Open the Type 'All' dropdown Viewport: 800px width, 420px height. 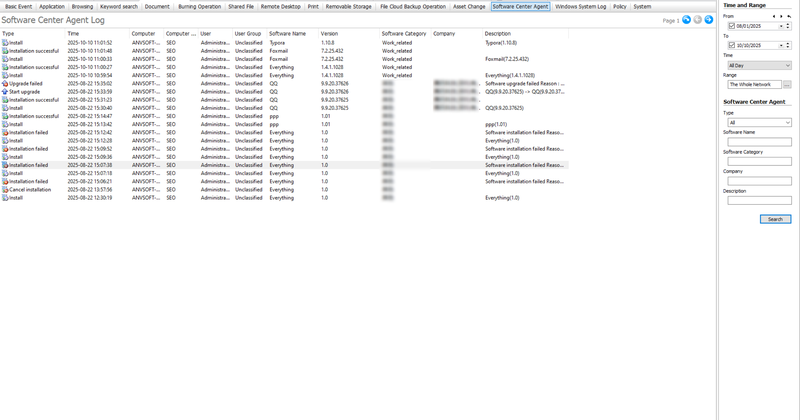(759, 122)
